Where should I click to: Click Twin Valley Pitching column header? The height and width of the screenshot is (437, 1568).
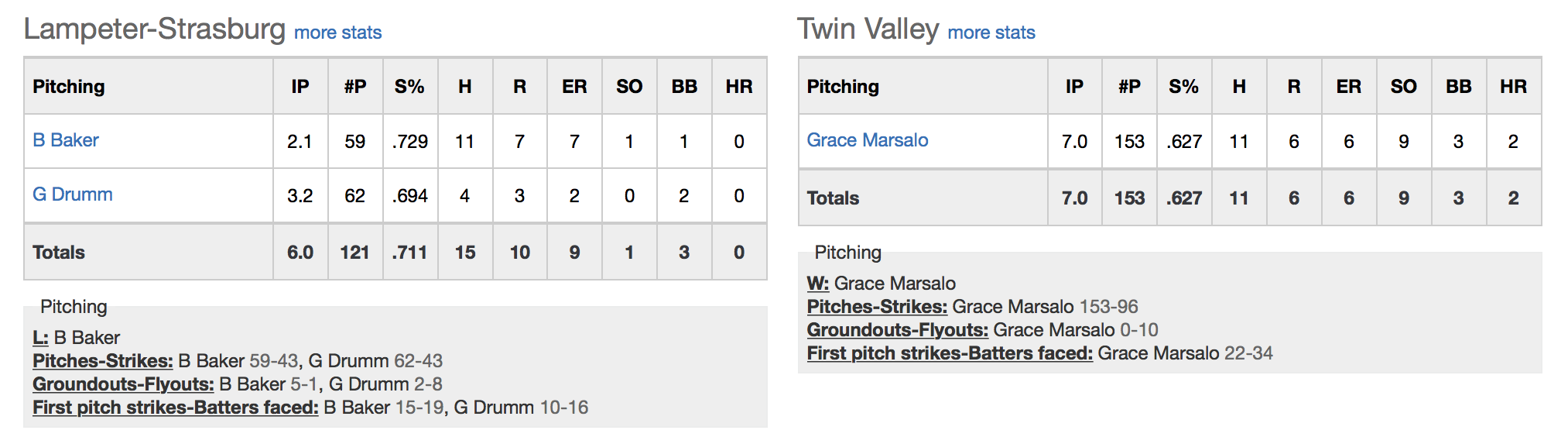click(x=843, y=87)
